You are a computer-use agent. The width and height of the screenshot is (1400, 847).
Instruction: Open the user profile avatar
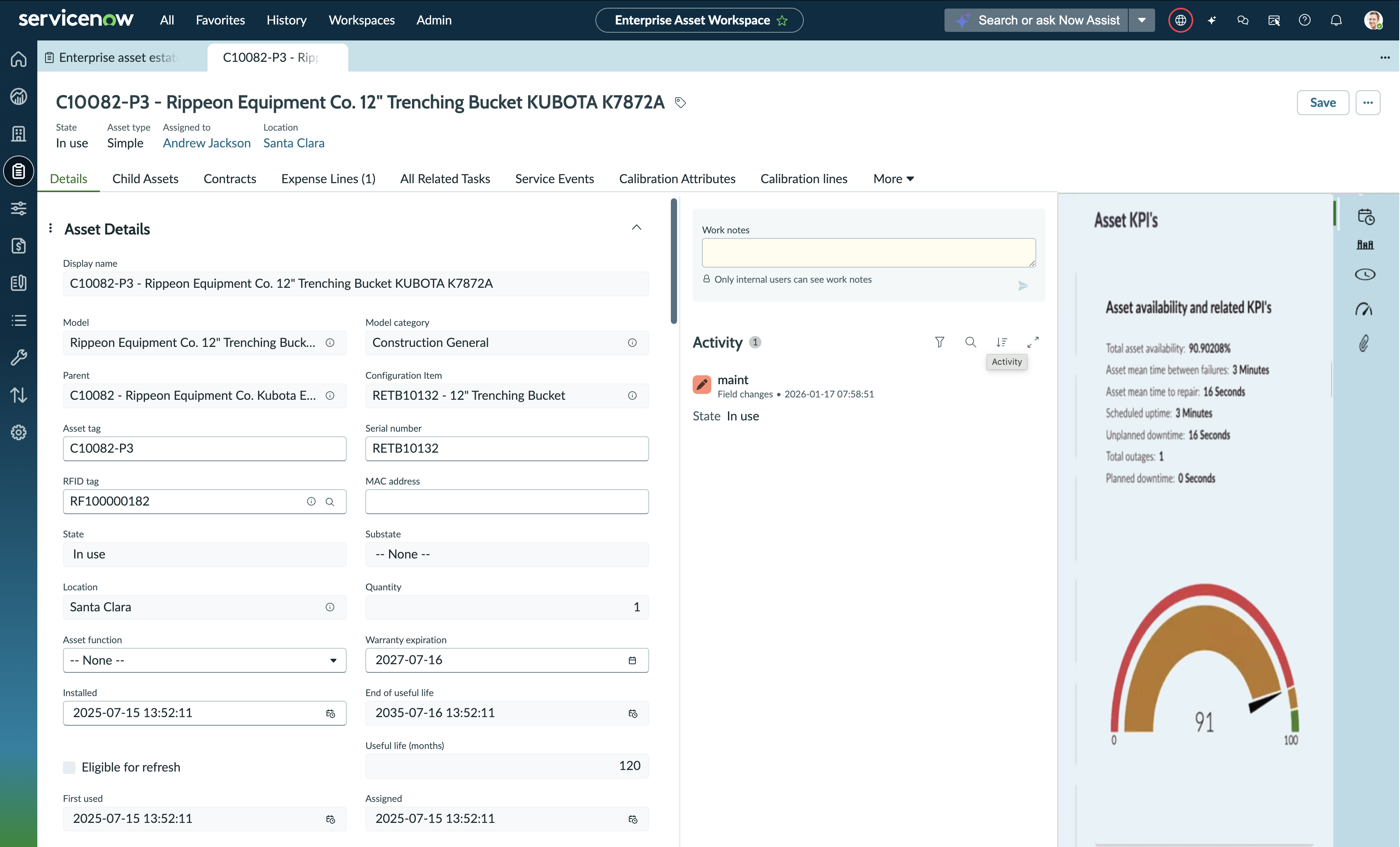1374,21
